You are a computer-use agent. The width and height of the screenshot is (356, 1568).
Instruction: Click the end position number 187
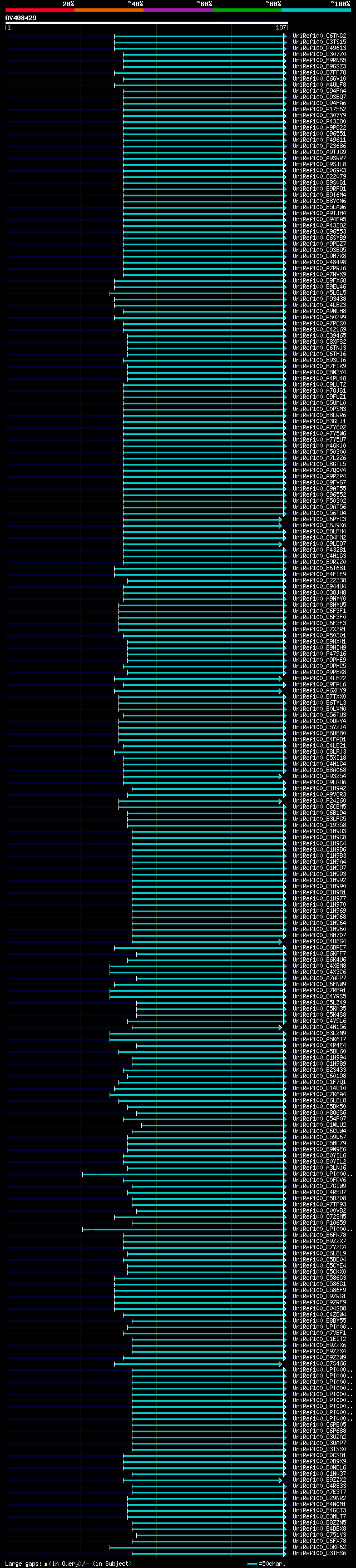(280, 27)
